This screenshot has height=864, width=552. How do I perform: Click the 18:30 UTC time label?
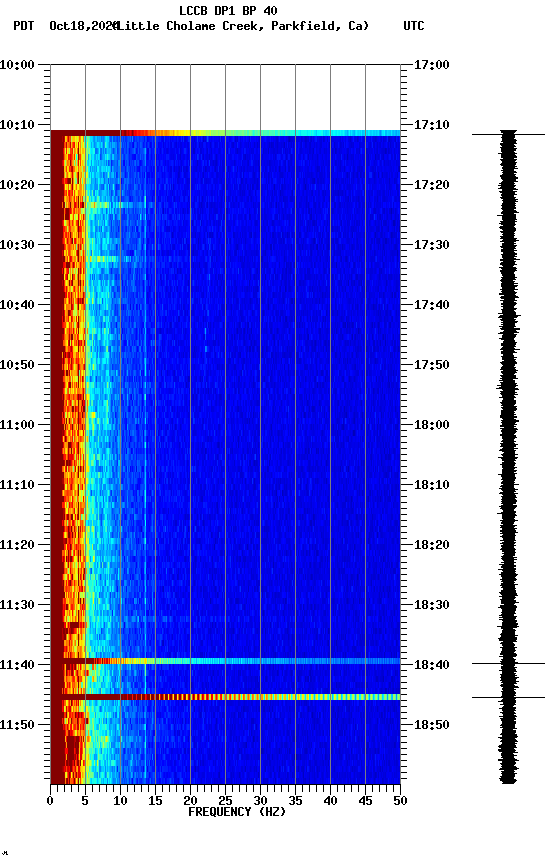tap(431, 606)
